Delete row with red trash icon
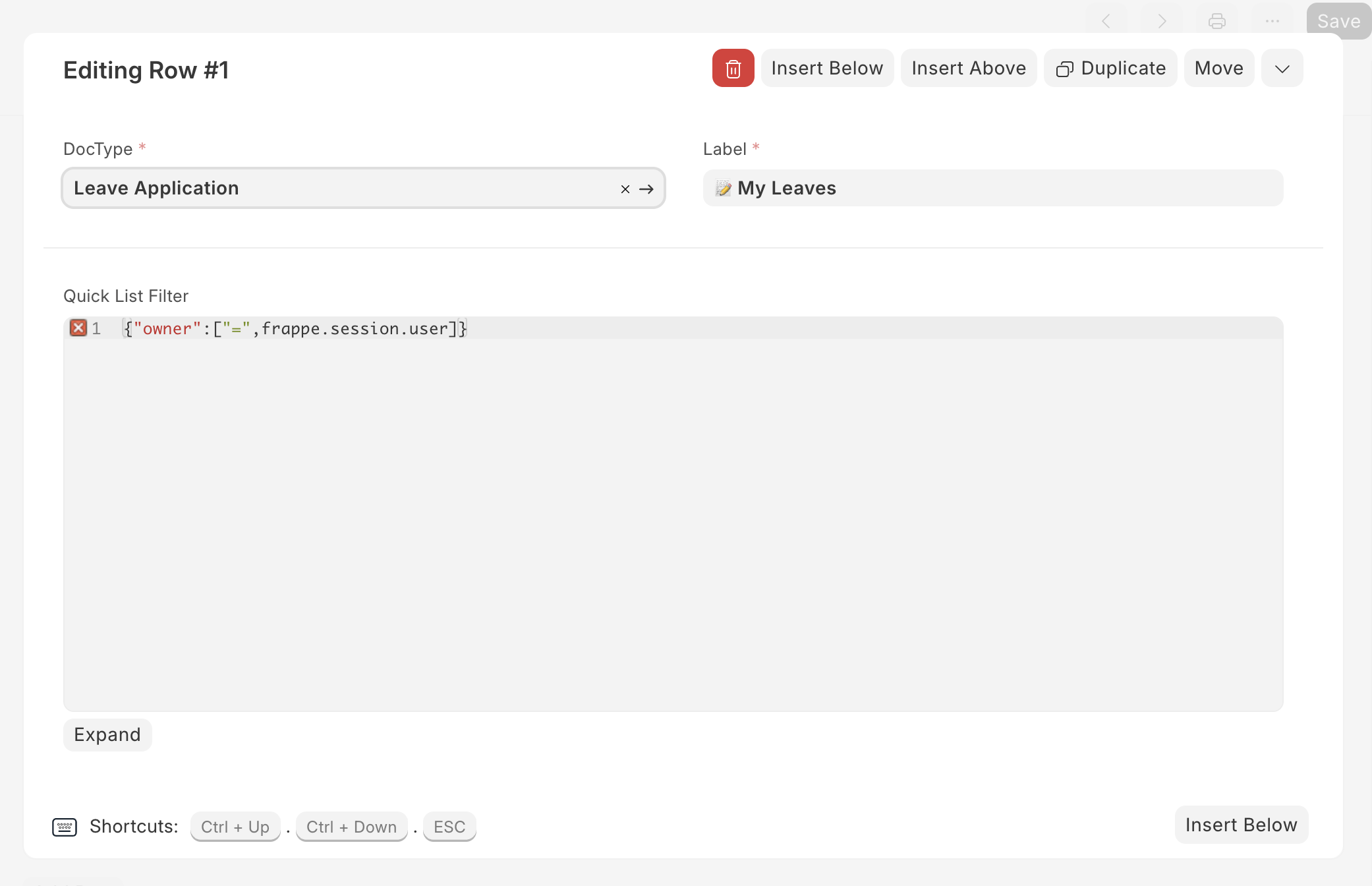 (x=733, y=68)
